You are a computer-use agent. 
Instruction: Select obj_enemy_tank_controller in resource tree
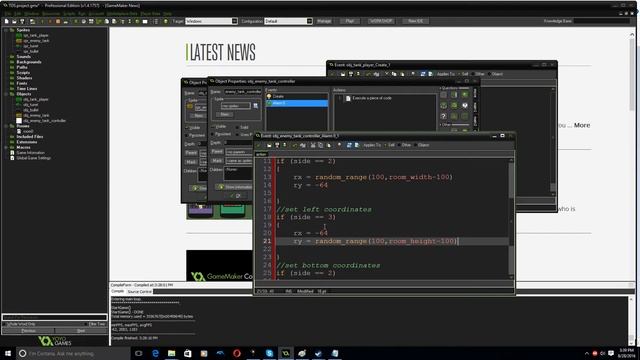[44, 121]
